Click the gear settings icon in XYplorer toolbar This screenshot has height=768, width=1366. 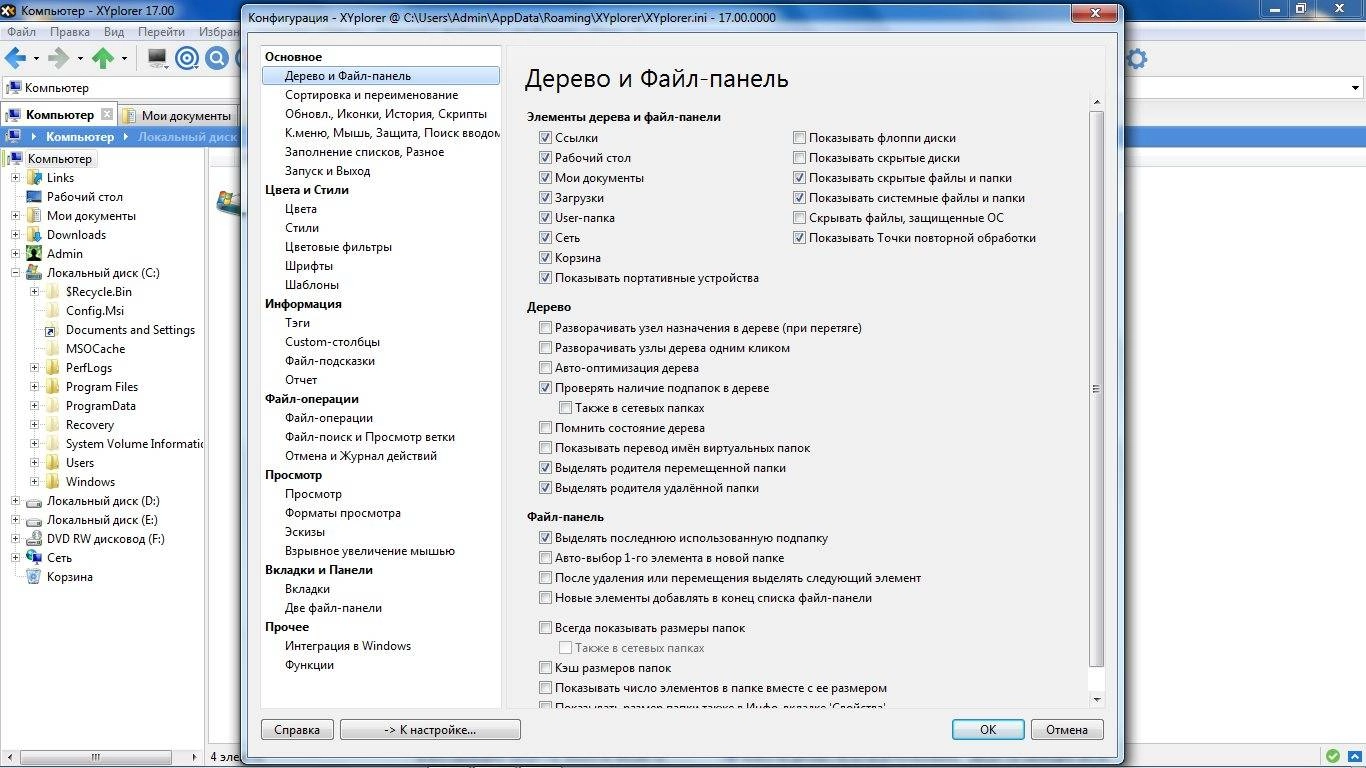[x=1136, y=58]
